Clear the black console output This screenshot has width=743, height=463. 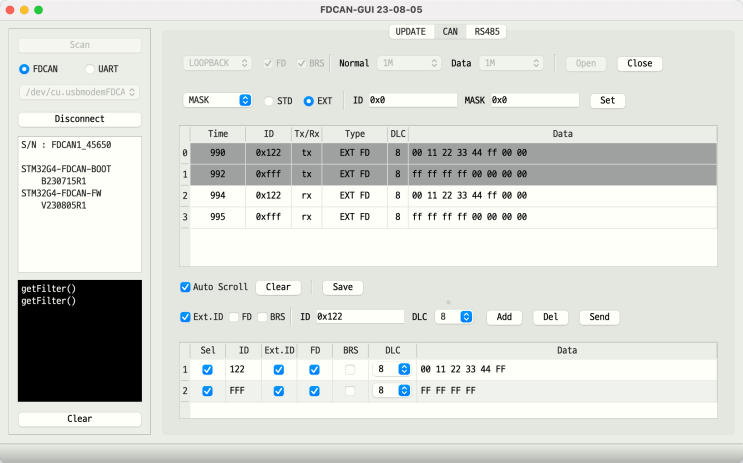click(80, 419)
